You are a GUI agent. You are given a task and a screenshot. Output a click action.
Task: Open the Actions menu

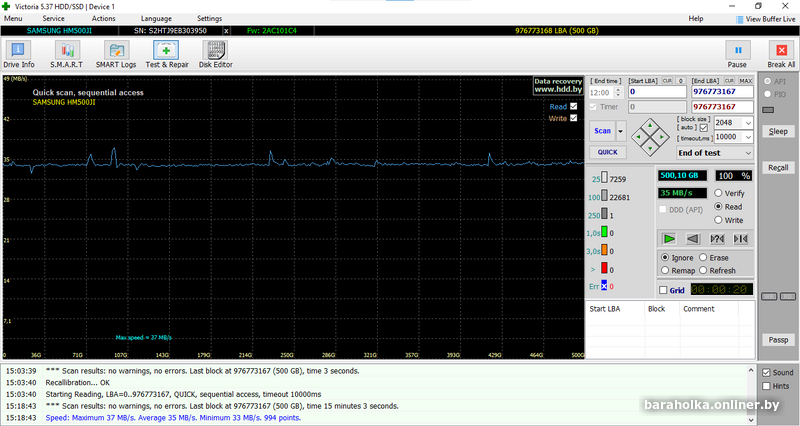click(104, 18)
